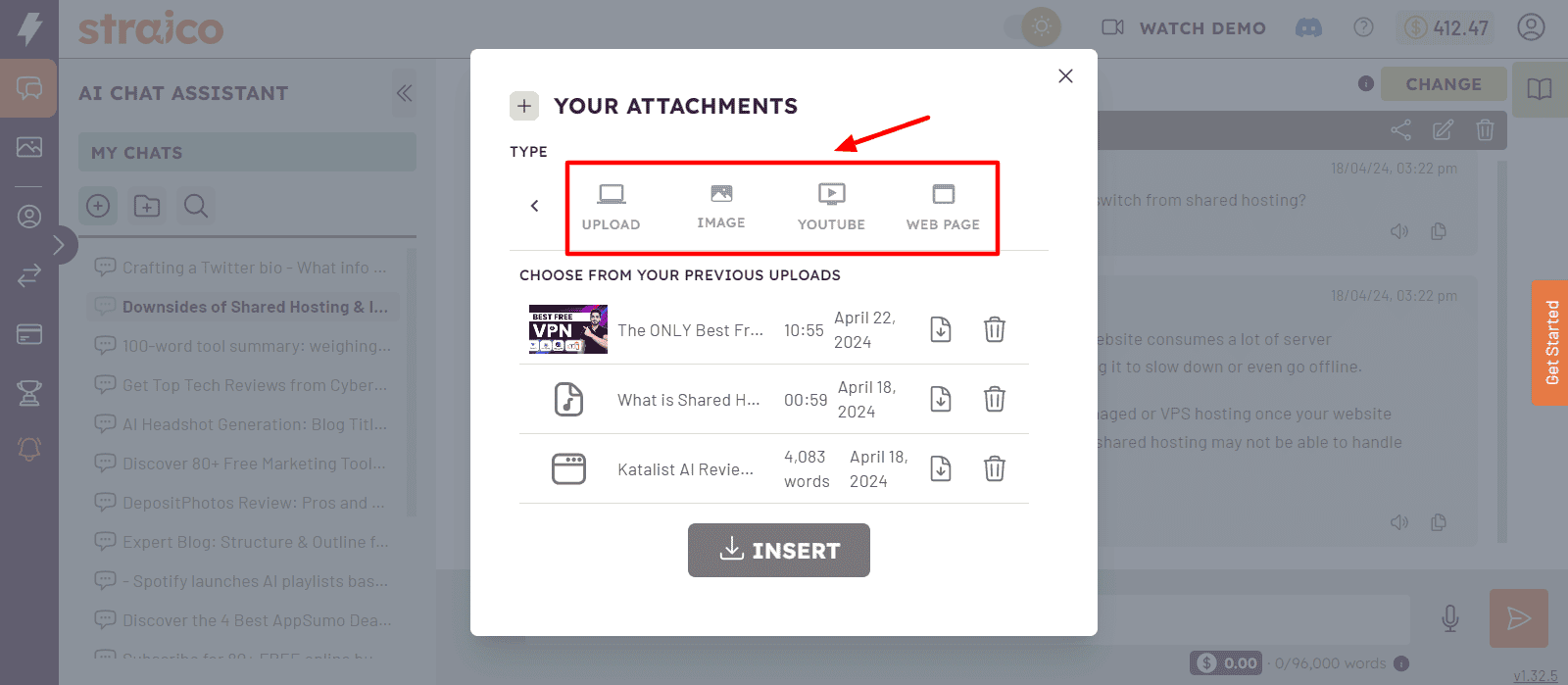
Task: Open the Discord community icon
Action: (x=1308, y=27)
